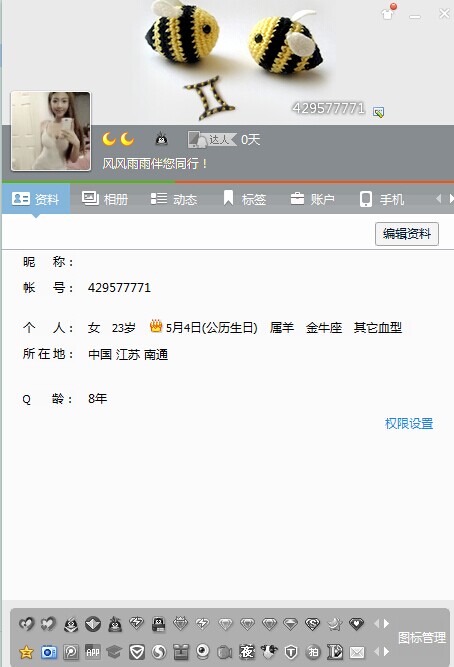Viewport: 454px width, 667px height.
Task: Click the graduation cap icon
Action: click(x=114, y=652)
